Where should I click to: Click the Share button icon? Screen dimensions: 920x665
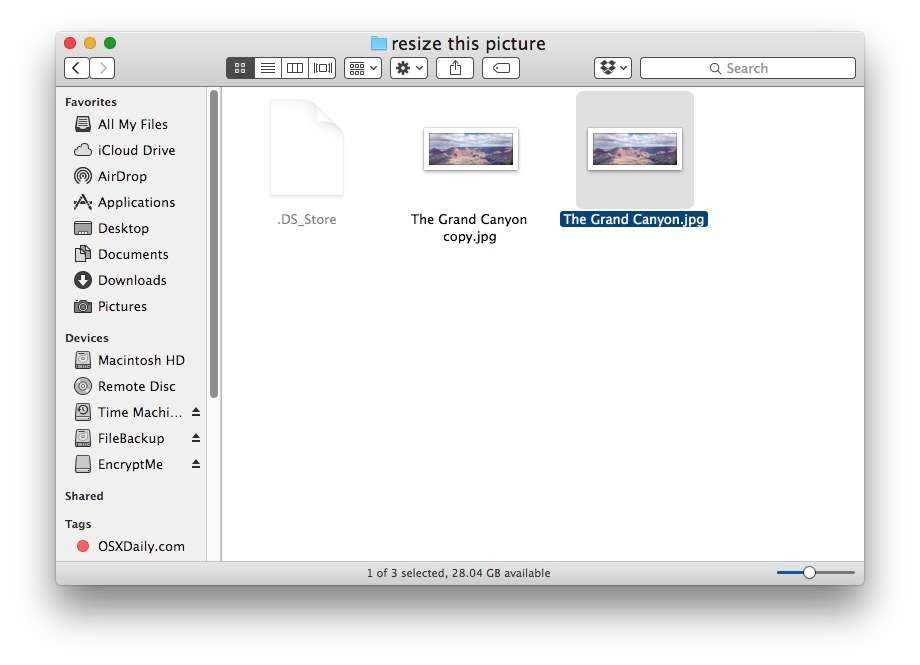click(x=455, y=68)
